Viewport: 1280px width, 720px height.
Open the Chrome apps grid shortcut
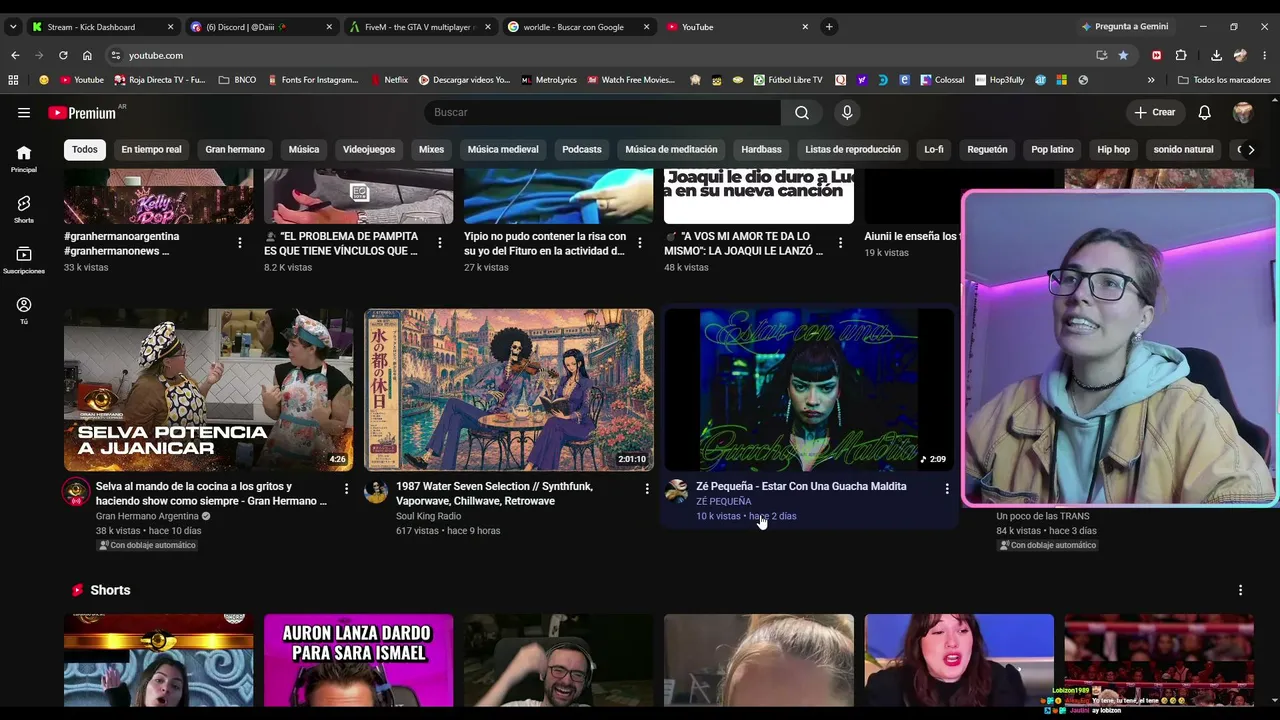13,80
